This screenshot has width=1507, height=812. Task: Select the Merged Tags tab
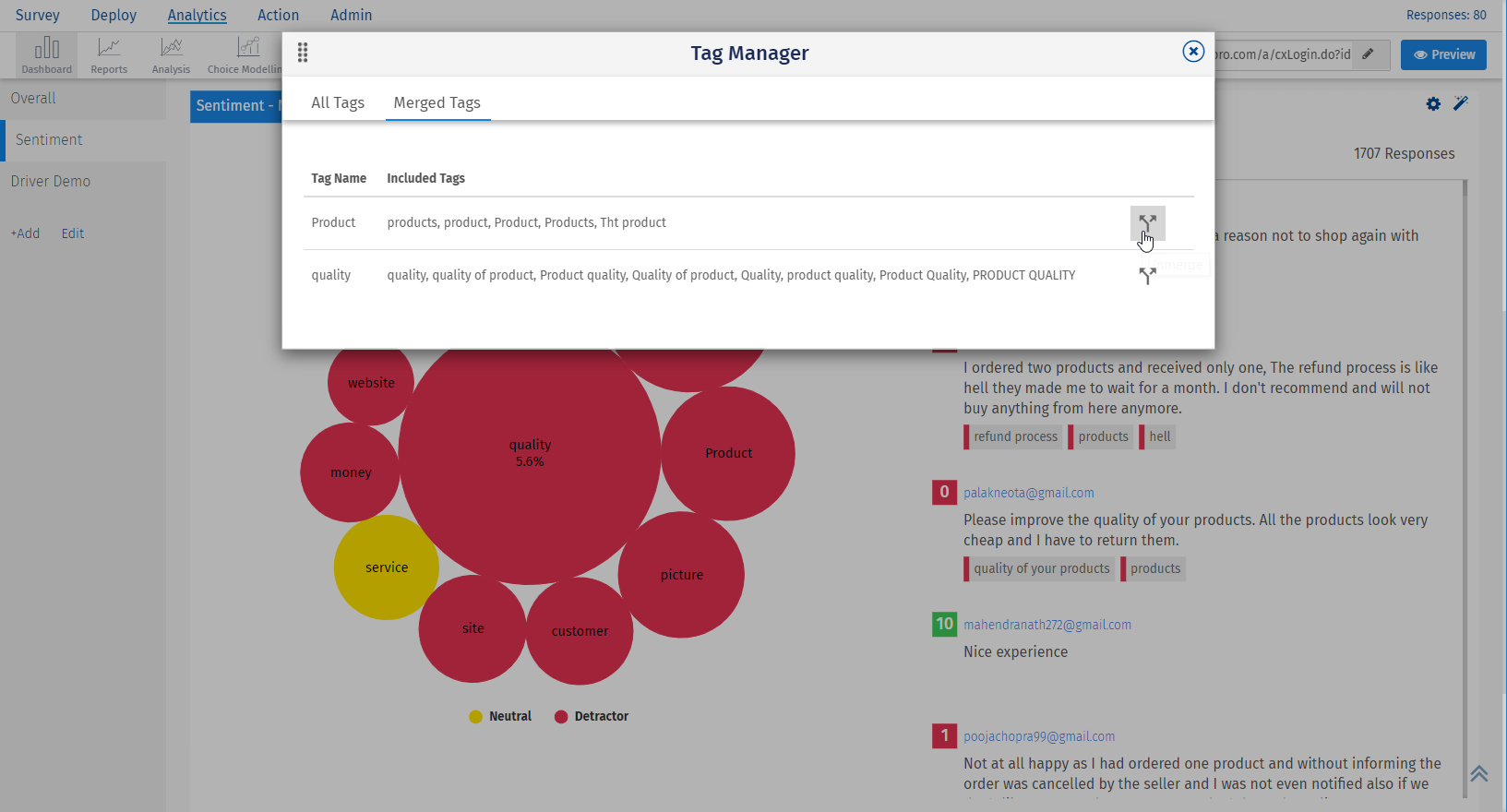(x=437, y=102)
